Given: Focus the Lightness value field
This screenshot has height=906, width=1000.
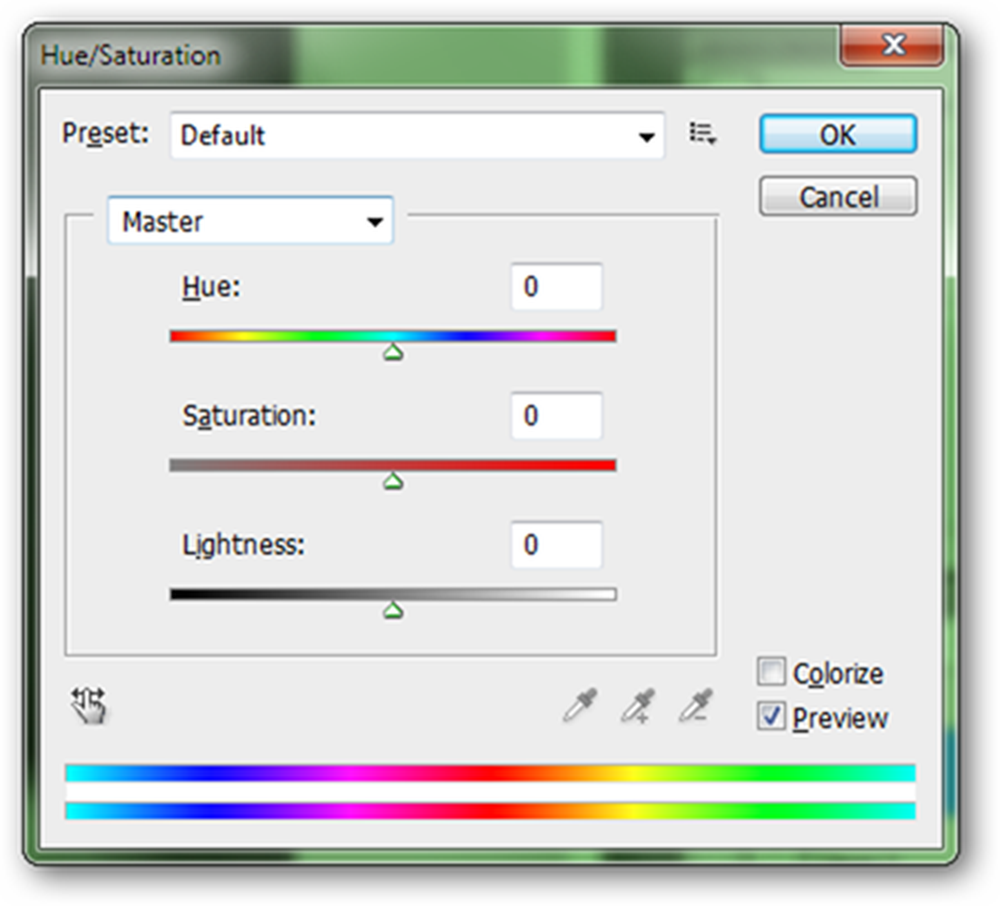Looking at the screenshot, I should [x=556, y=545].
